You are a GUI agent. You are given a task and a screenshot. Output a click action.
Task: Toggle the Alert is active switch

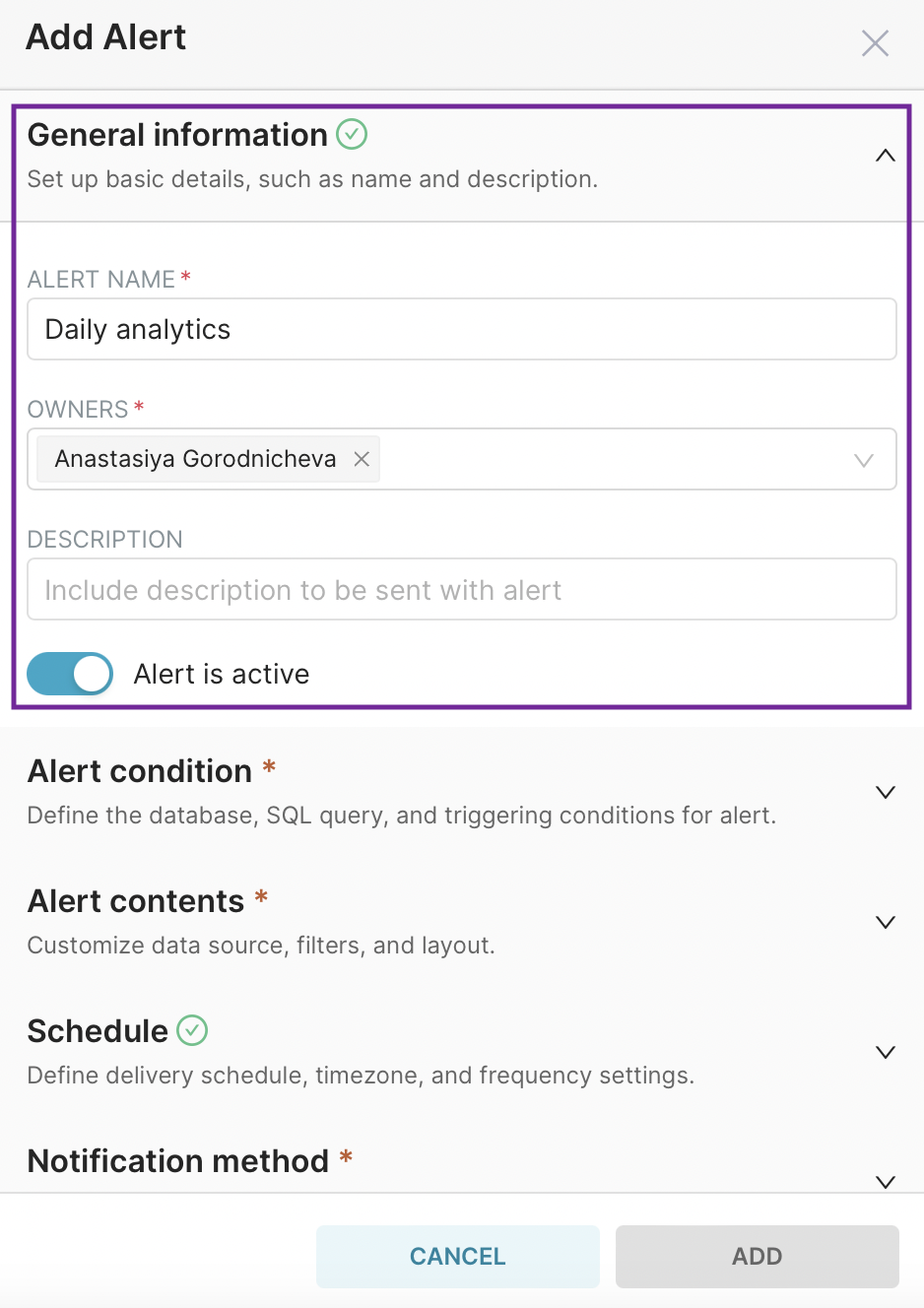click(70, 674)
